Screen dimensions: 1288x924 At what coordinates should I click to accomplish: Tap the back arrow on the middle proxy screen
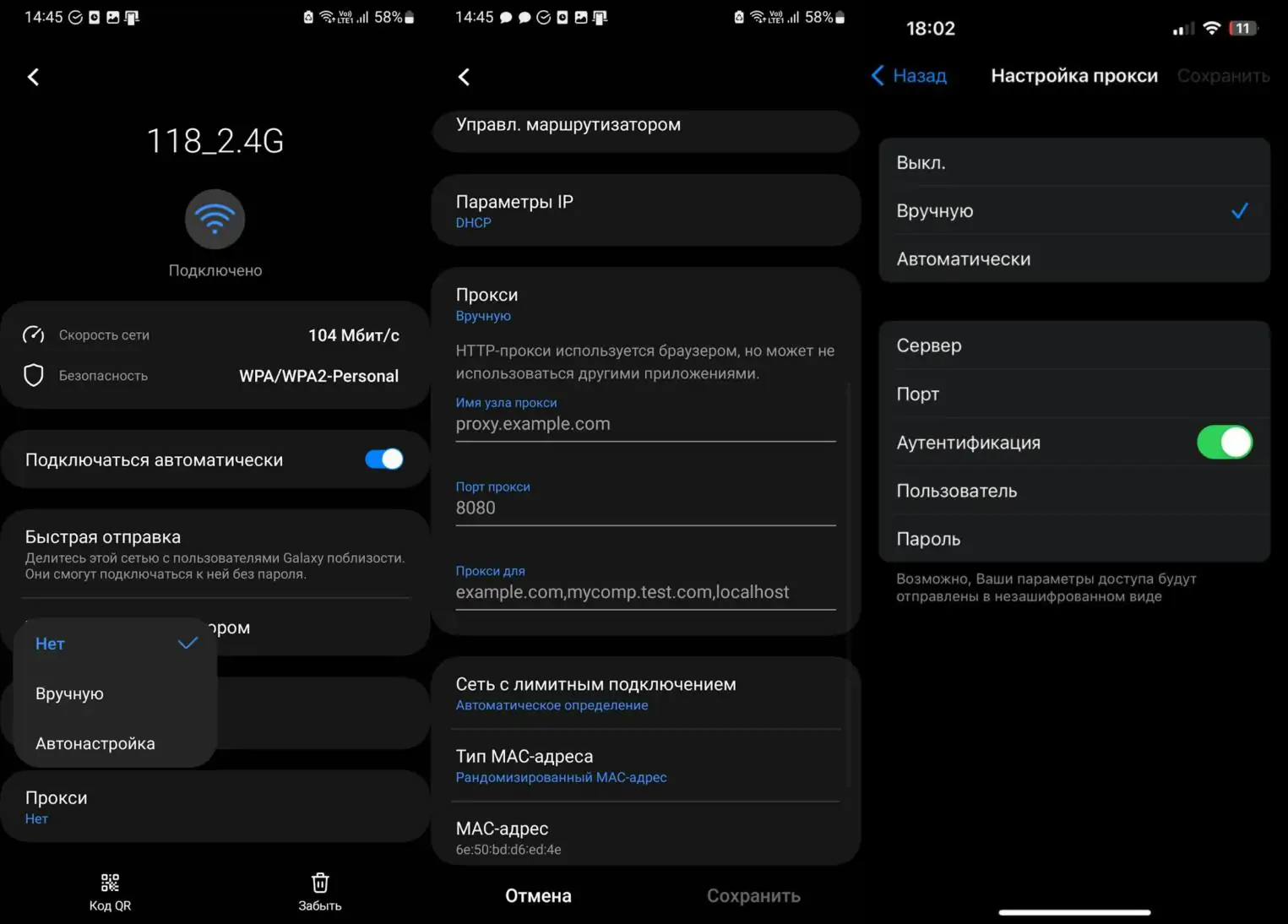click(464, 77)
